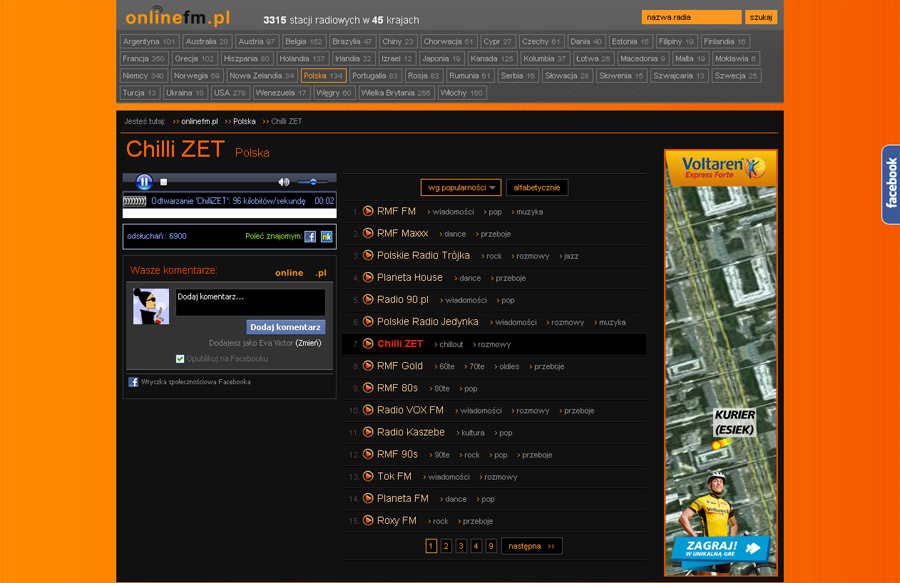Select country Wielka Brytania
This screenshot has height=583, width=900.
coord(395,93)
